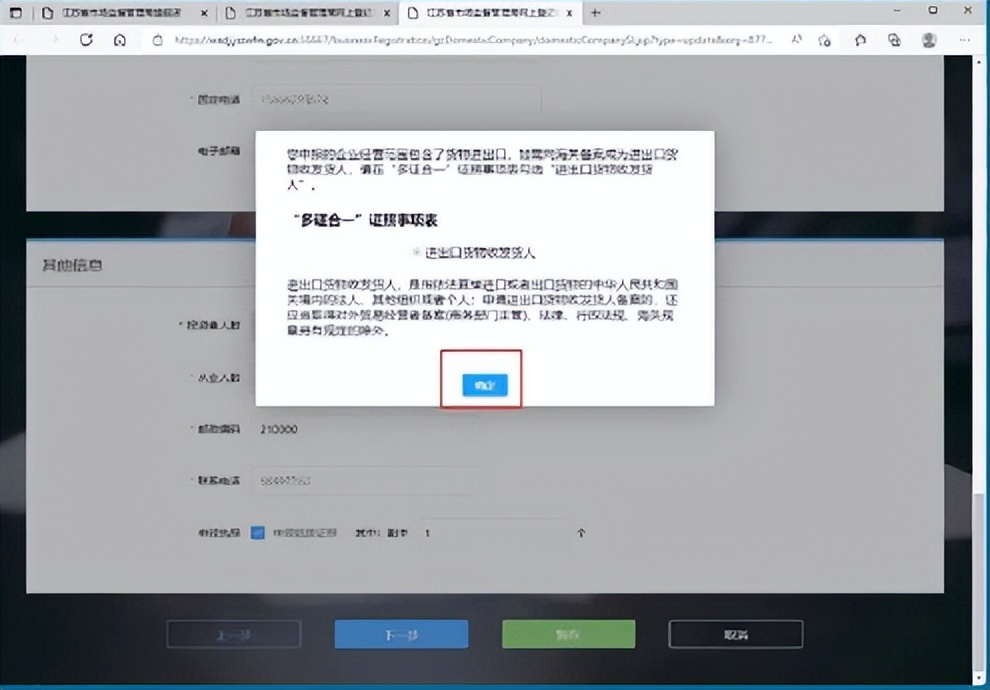The height and width of the screenshot is (690, 990).
Task: Add this page to favorites
Action: coord(825,40)
